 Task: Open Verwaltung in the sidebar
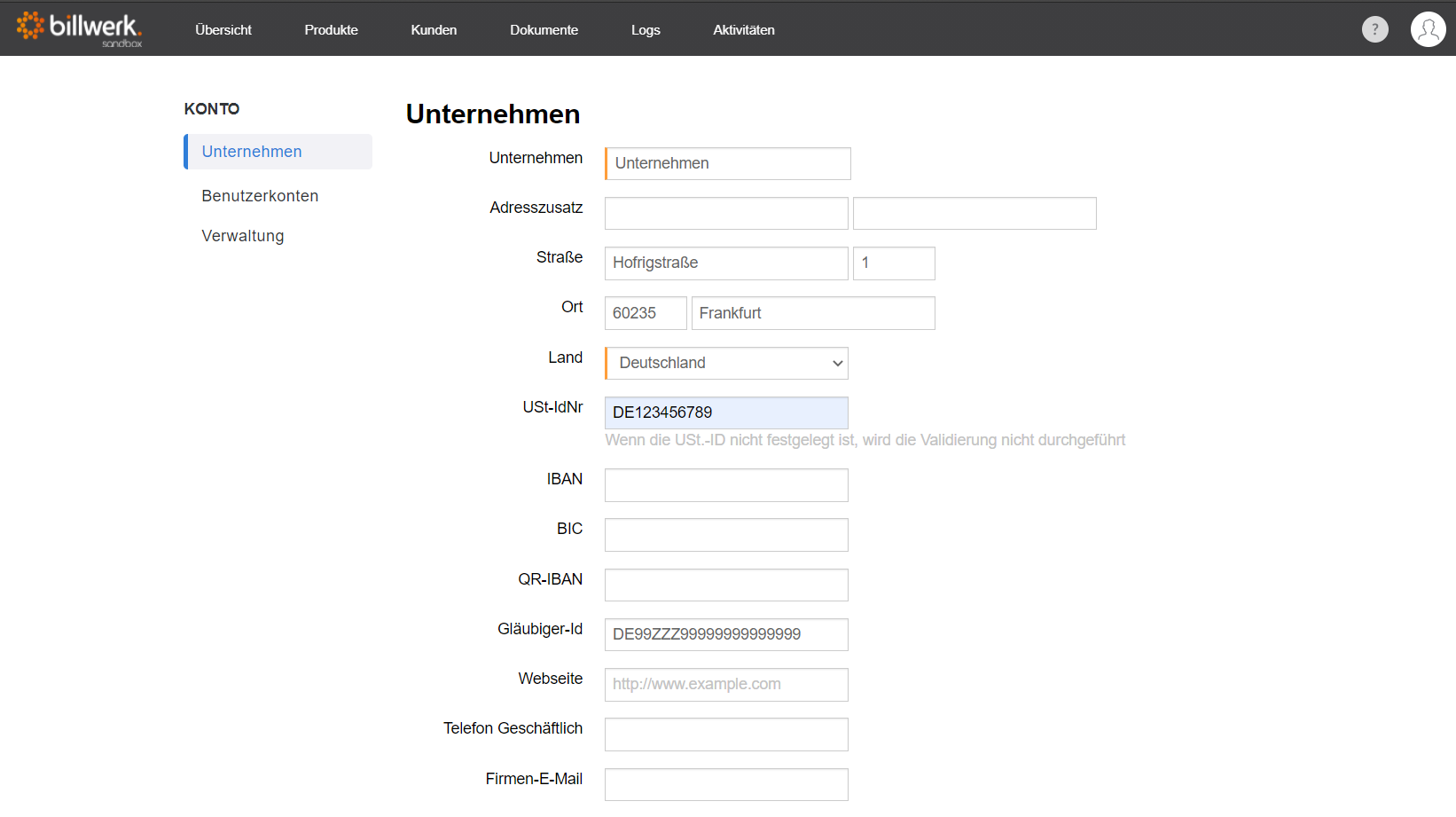243,236
